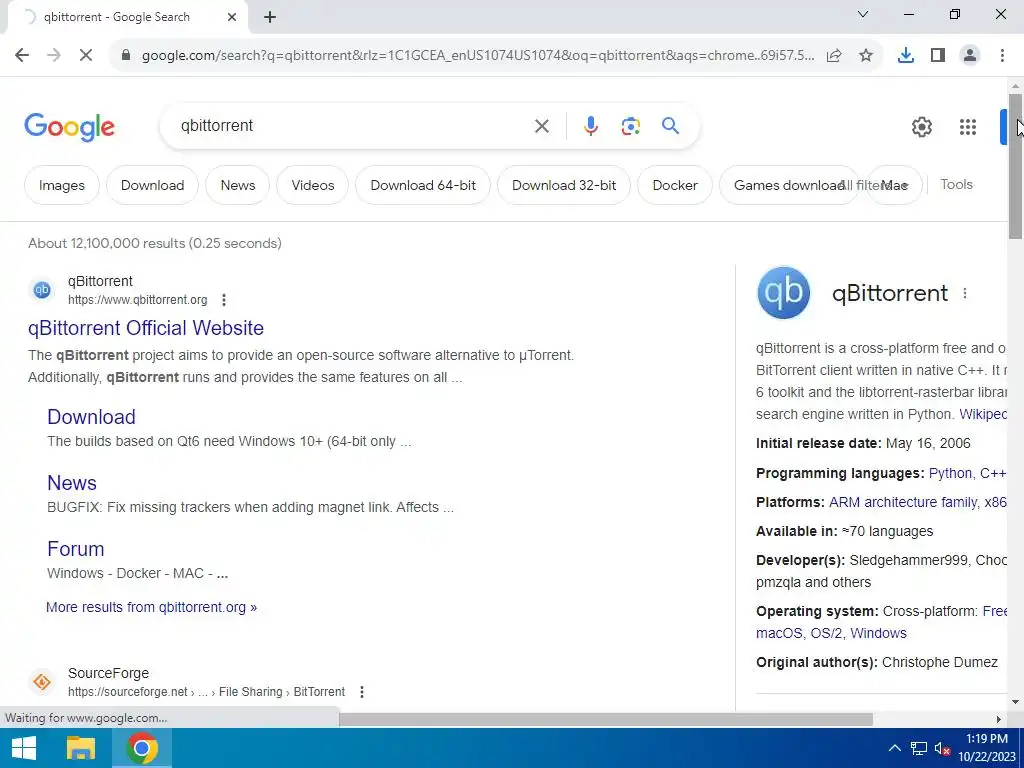Clear the search query with the X

541,126
